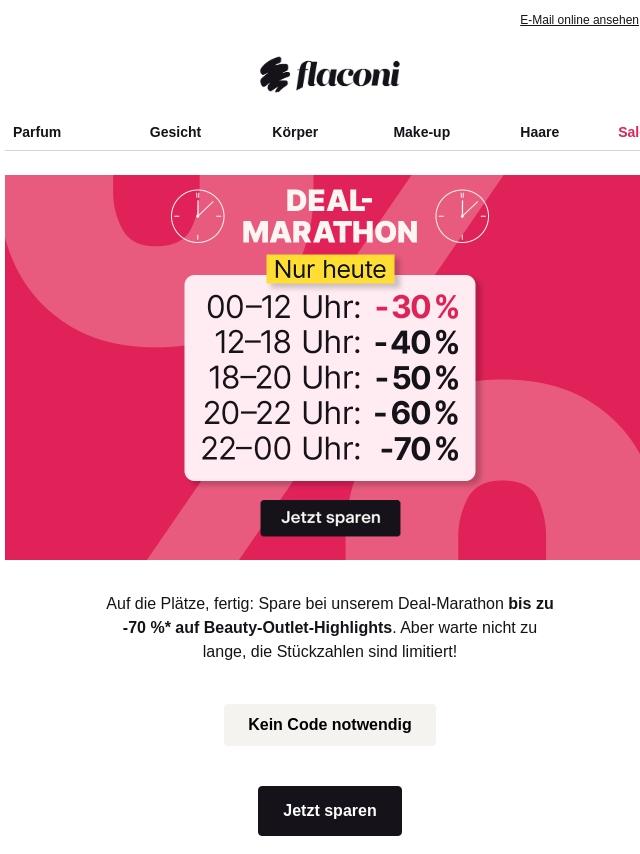This screenshot has width=640, height=854.
Task: Click the flaconi wordmark text
Action: pyautogui.click(x=348, y=75)
